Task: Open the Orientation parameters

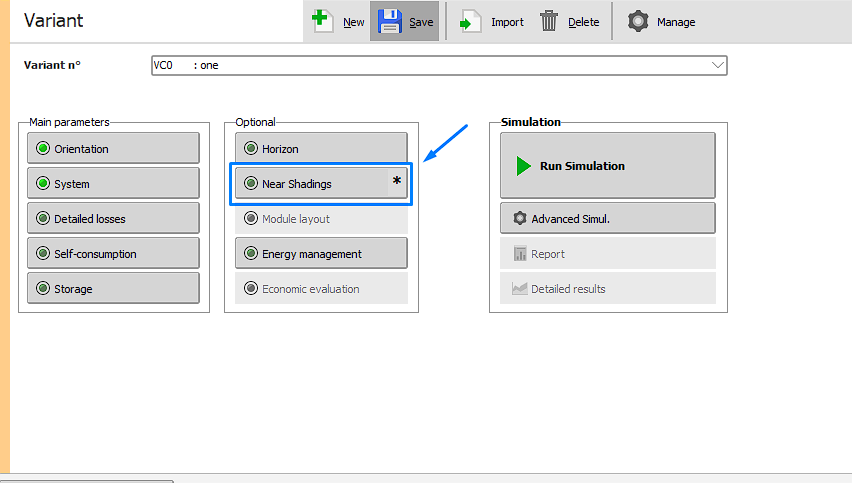Action: click(x=113, y=149)
